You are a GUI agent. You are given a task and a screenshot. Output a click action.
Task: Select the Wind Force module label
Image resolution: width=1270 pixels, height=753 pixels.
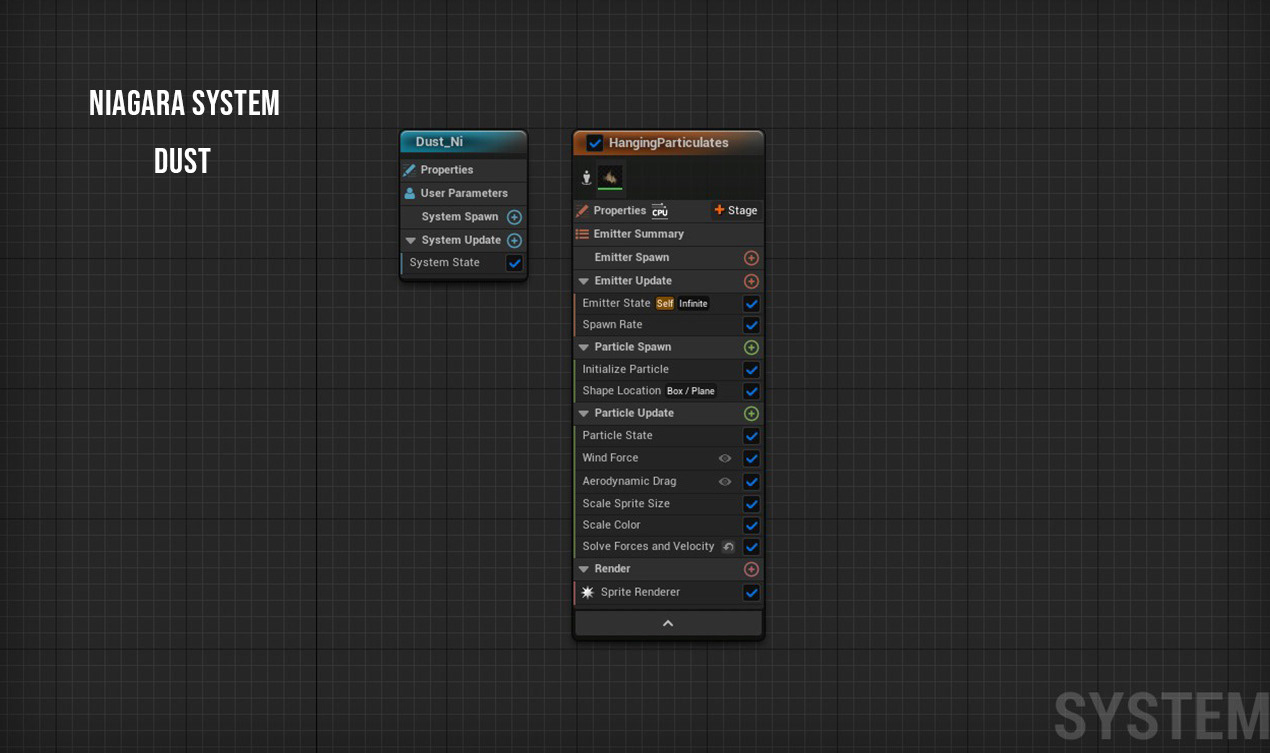tap(610, 458)
